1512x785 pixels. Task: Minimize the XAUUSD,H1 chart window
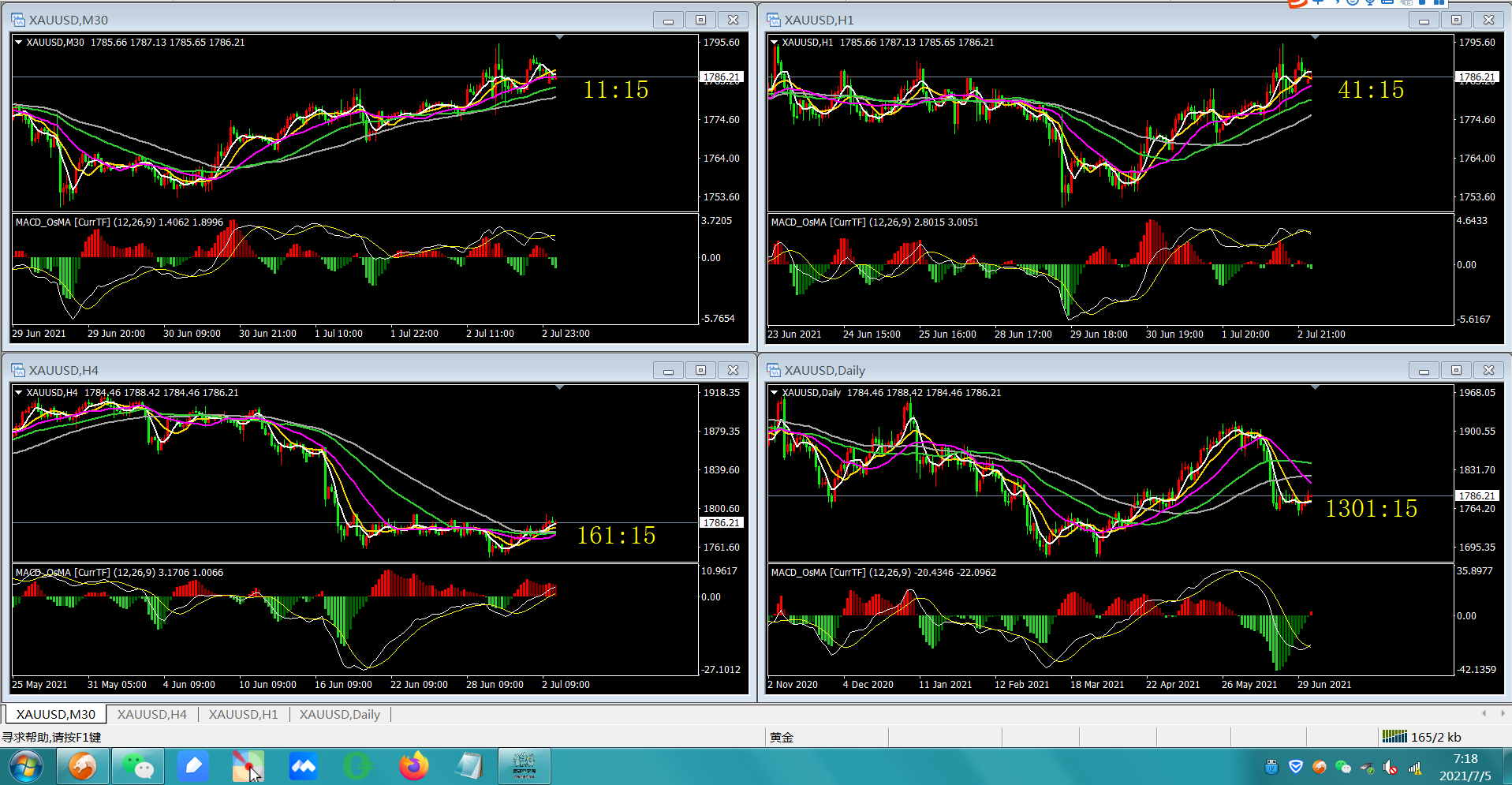(1424, 20)
